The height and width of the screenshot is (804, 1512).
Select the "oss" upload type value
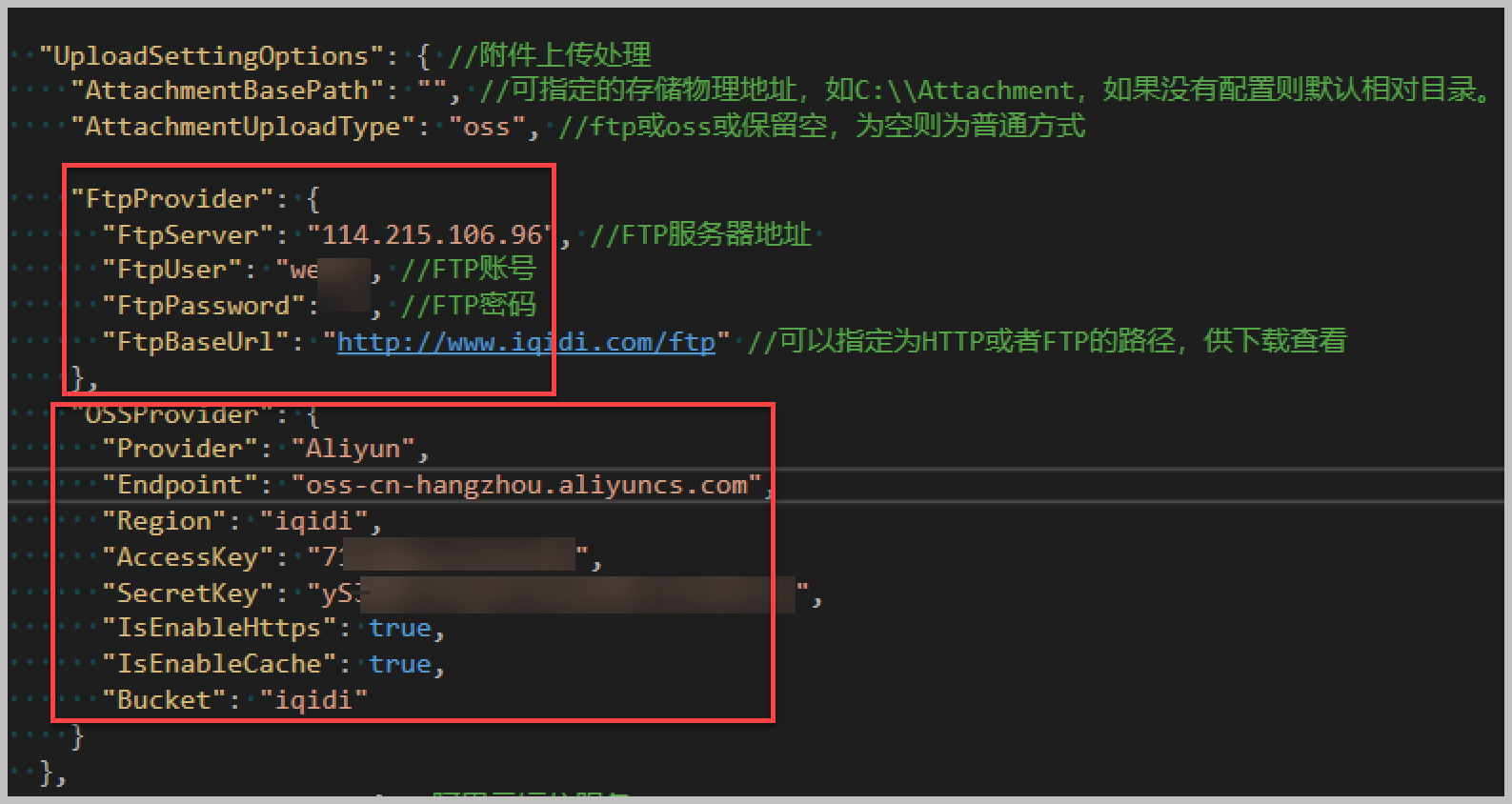point(486,126)
